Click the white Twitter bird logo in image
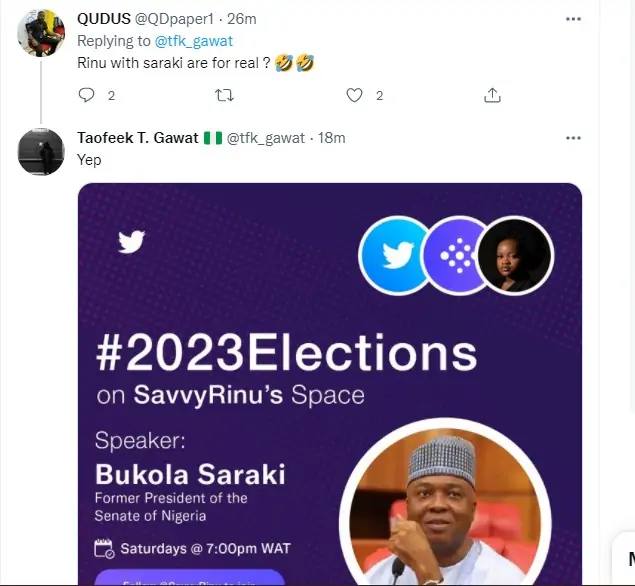Image resolution: width=635 pixels, height=586 pixels. [132, 241]
